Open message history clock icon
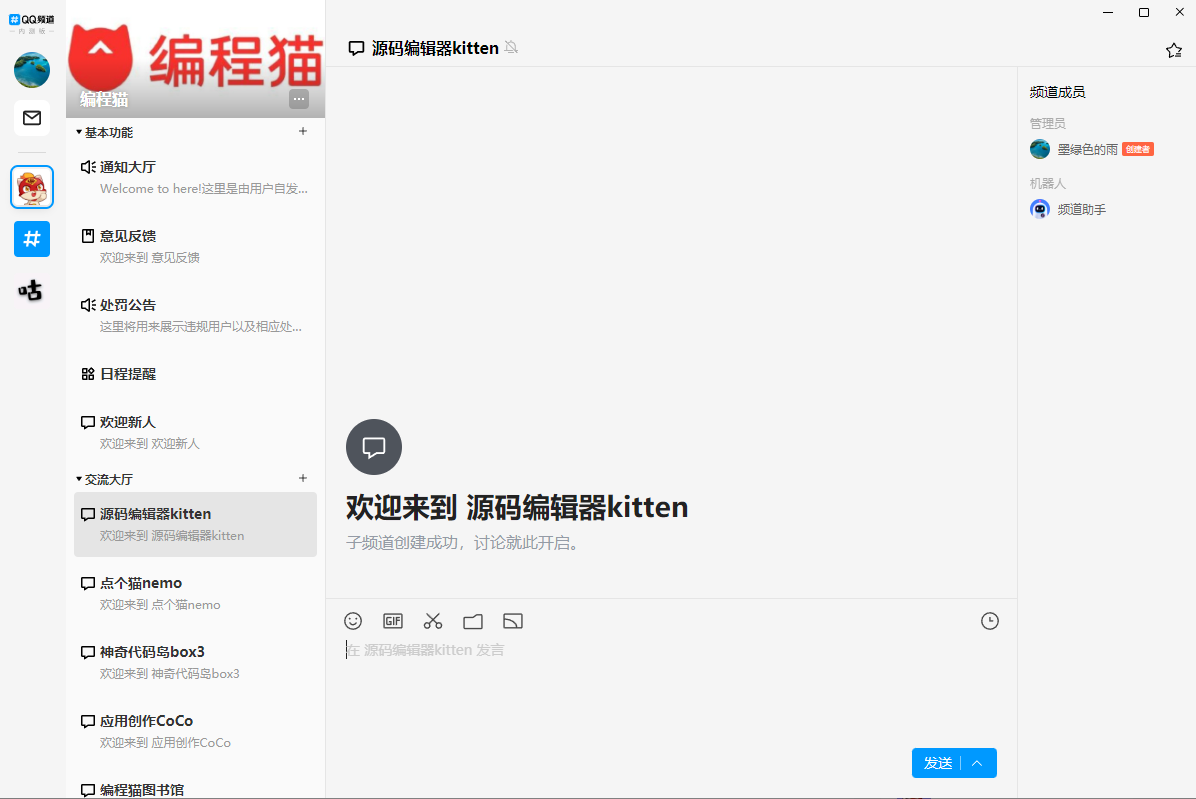 (989, 621)
